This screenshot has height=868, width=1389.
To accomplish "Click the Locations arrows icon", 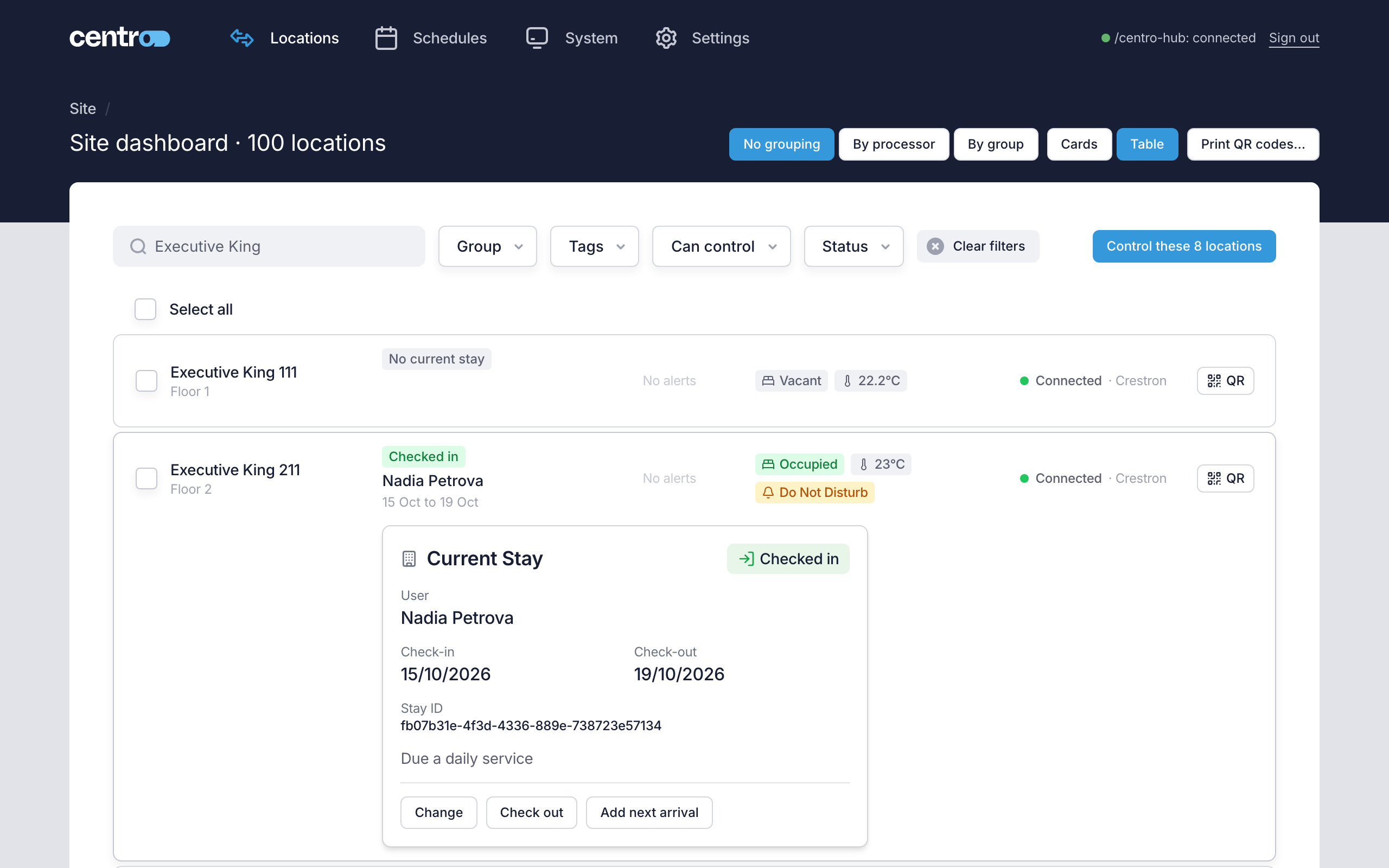I will pos(241,38).
